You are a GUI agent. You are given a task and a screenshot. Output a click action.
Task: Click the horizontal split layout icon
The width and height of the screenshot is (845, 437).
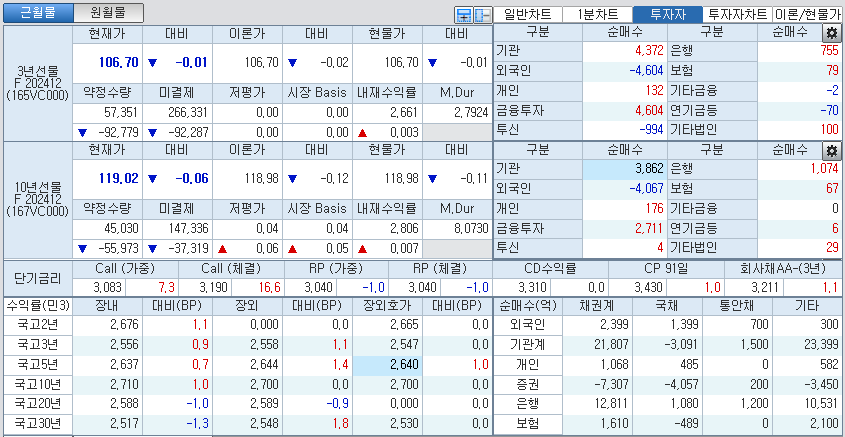pos(463,15)
